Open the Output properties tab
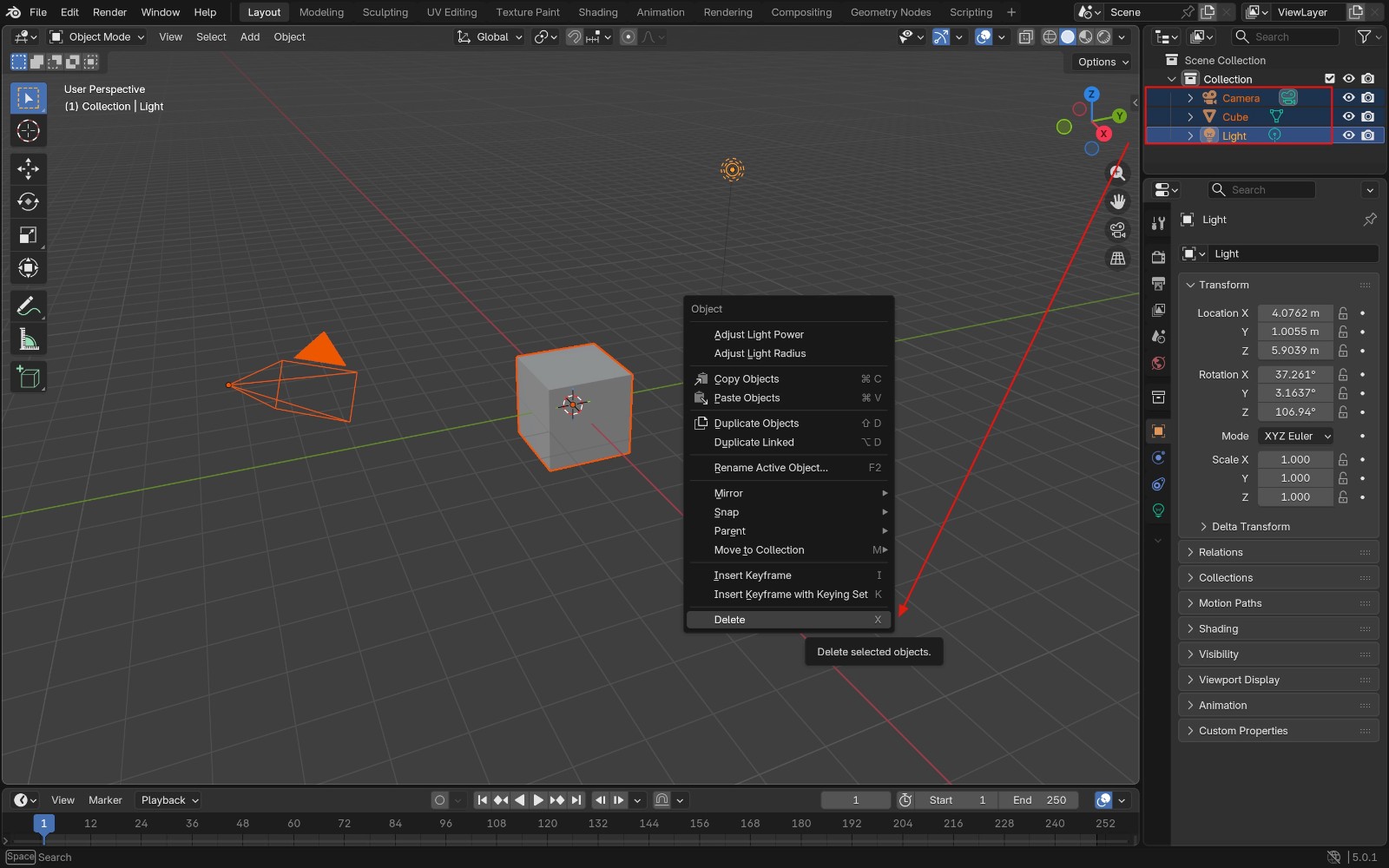The height and width of the screenshot is (868, 1389). click(1158, 284)
